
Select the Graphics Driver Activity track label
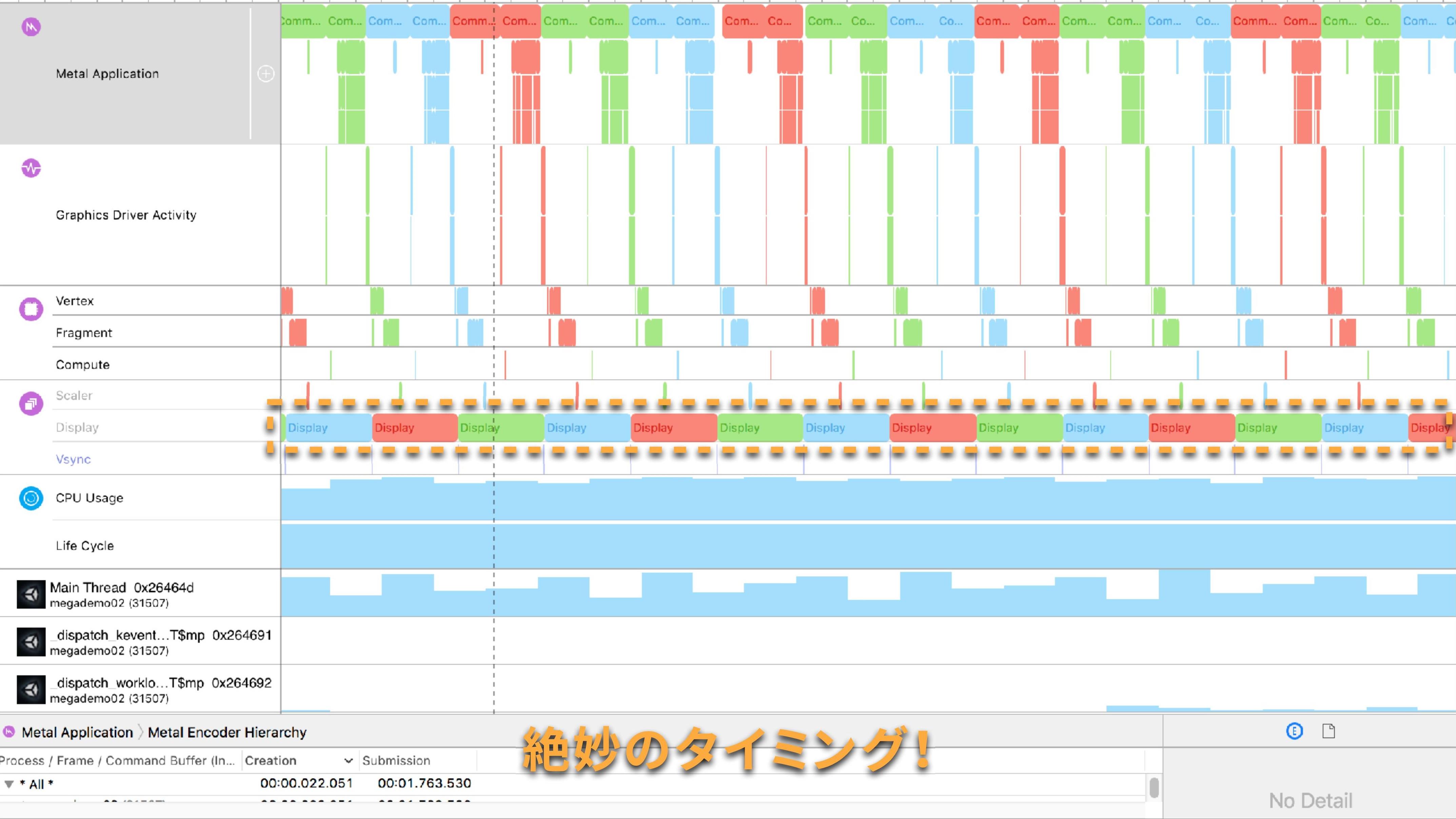pos(126,215)
